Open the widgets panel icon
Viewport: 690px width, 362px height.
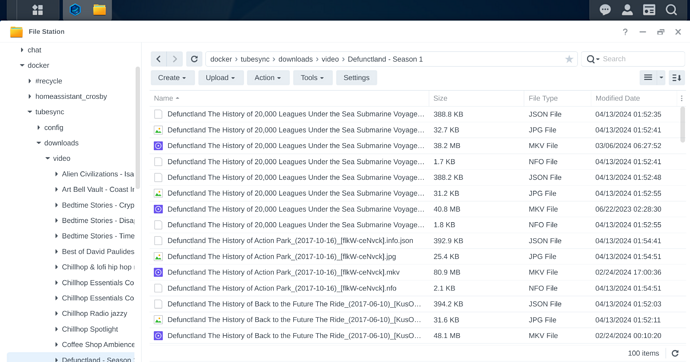tap(649, 10)
